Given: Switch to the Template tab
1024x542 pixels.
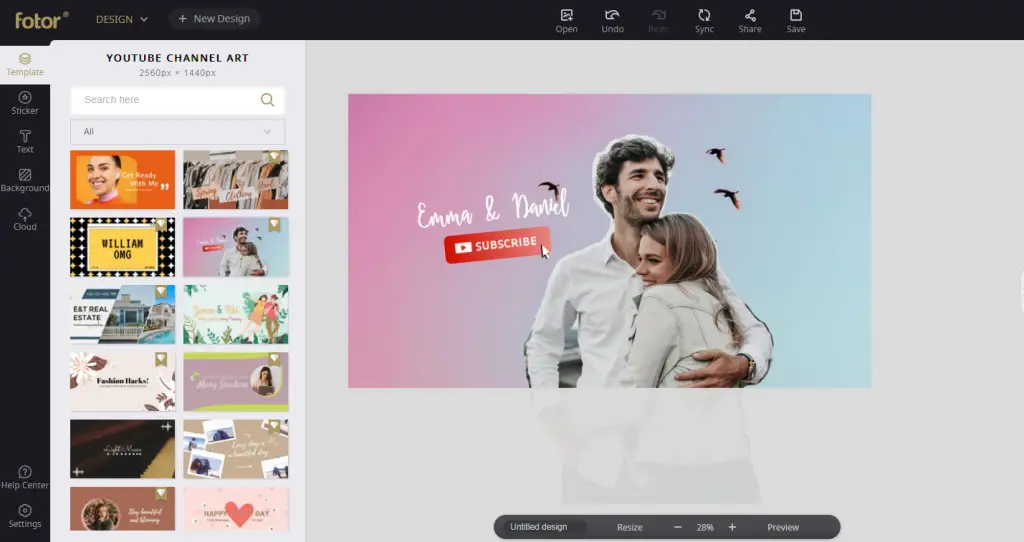Looking at the screenshot, I should click(25, 64).
